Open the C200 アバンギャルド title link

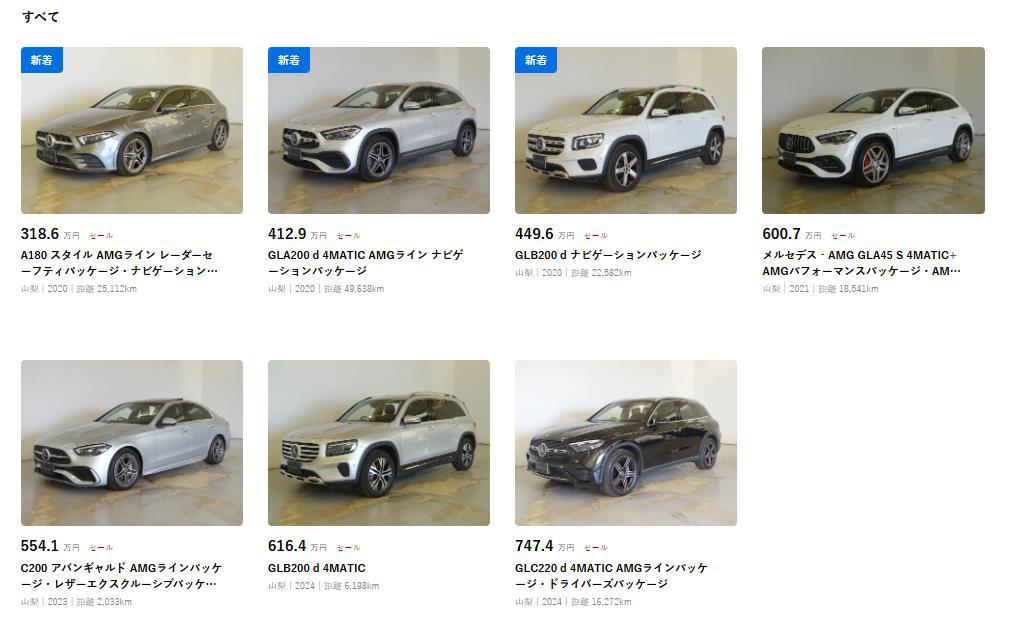click(x=121, y=576)
